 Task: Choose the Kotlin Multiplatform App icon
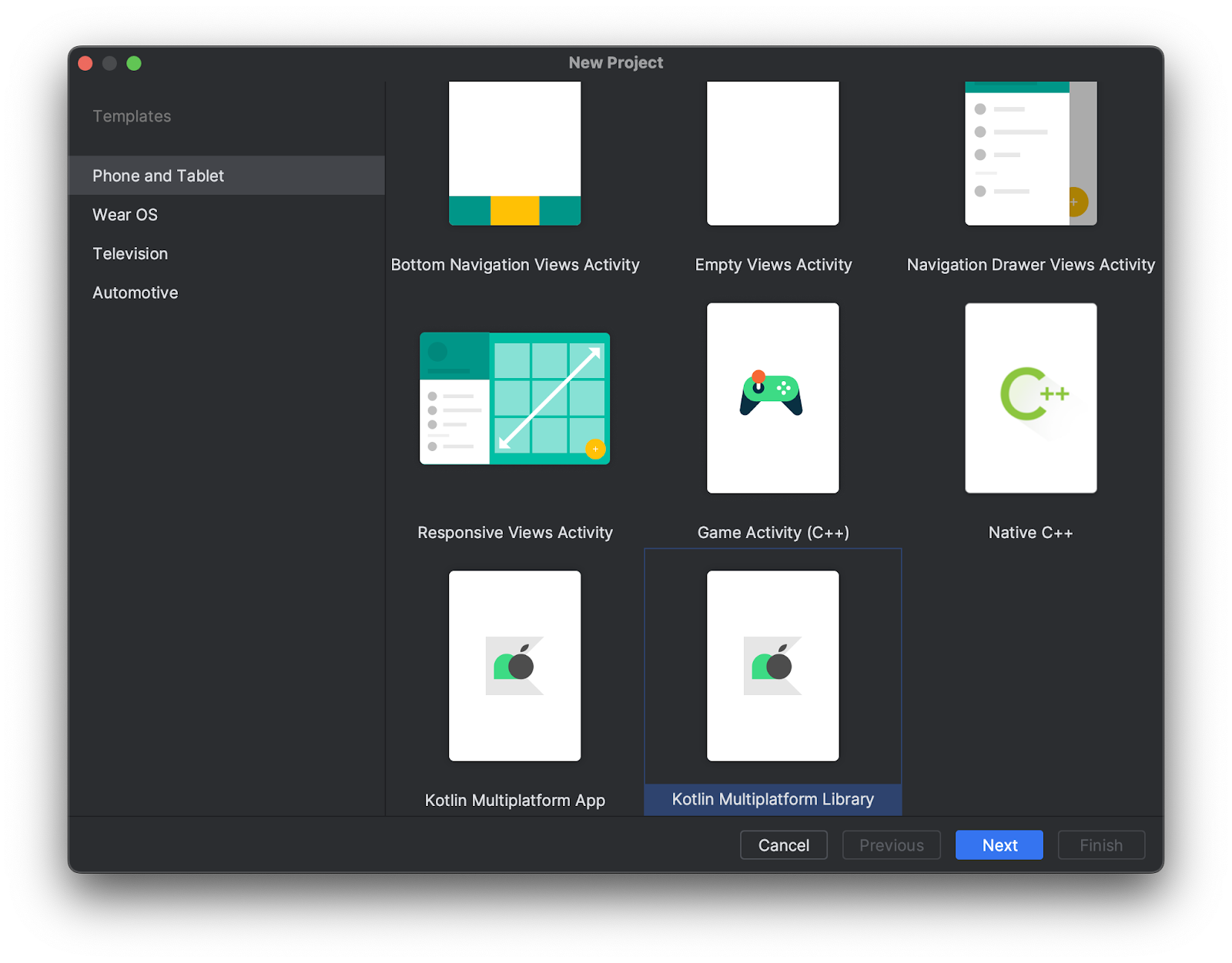click(x=514, y=665)
